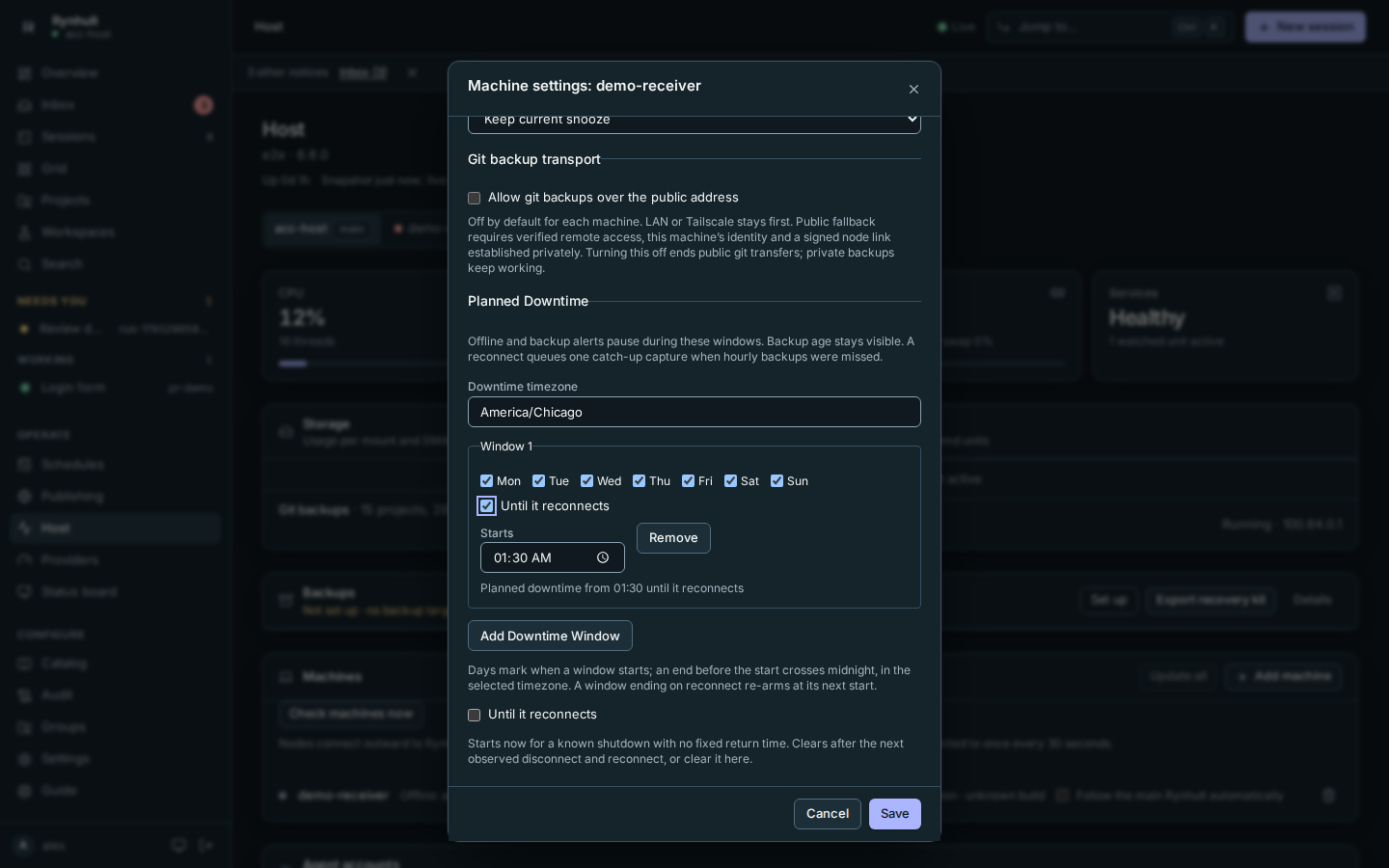Viewport: 1389px width, 868px height.
Task: Click the Schedules icon in sidebar
Action: tap(25, 465)
